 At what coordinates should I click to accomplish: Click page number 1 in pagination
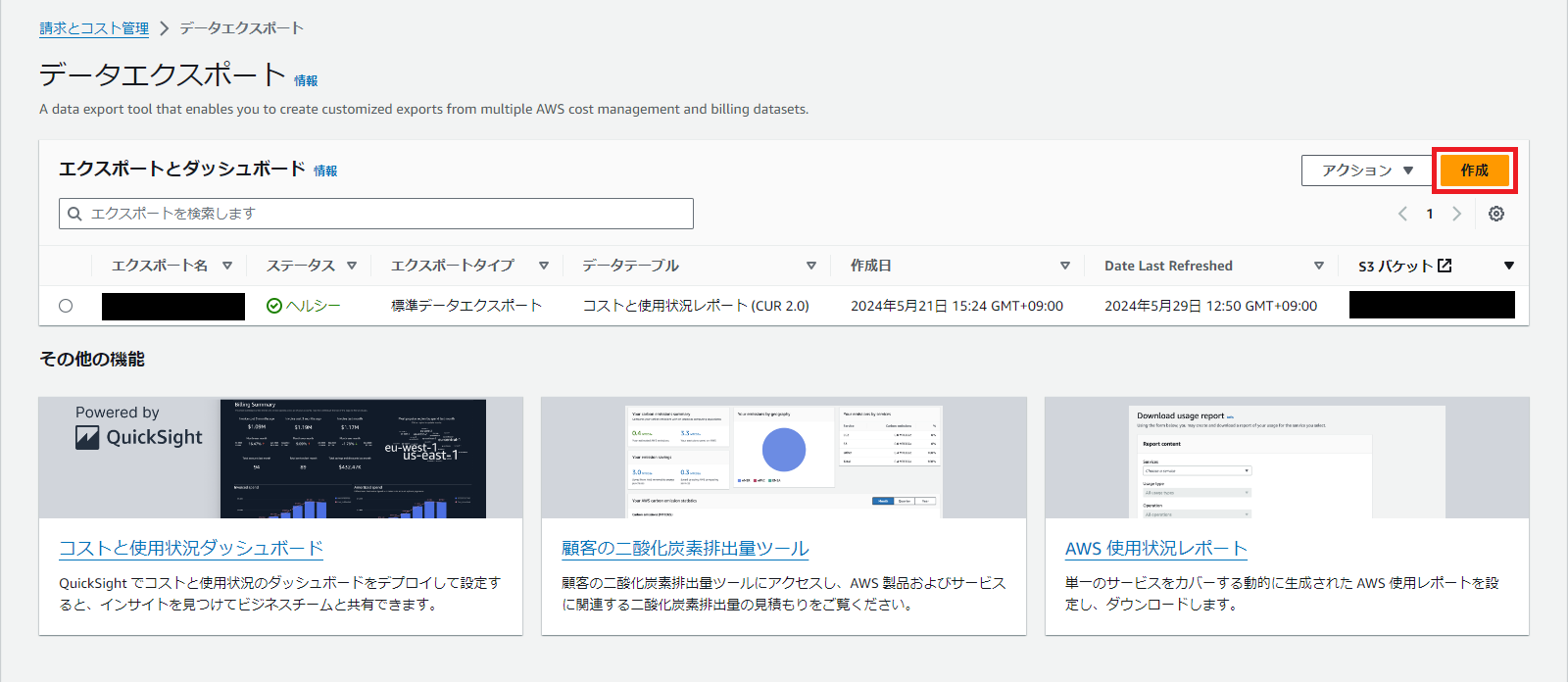click(1430, 214)
